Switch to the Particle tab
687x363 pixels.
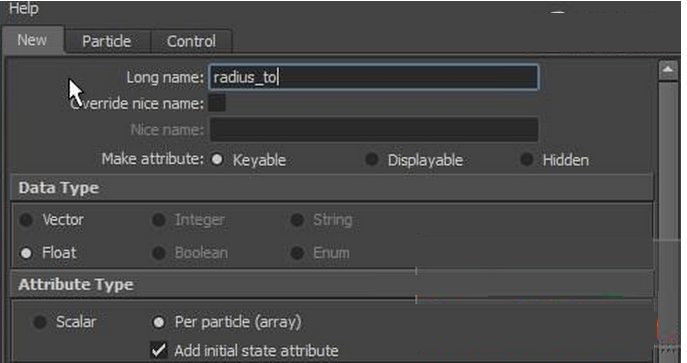(x=106, y=42)
